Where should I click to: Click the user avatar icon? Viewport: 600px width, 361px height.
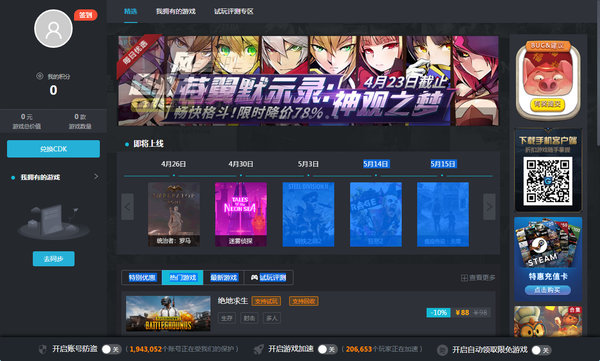click(53, 29)
